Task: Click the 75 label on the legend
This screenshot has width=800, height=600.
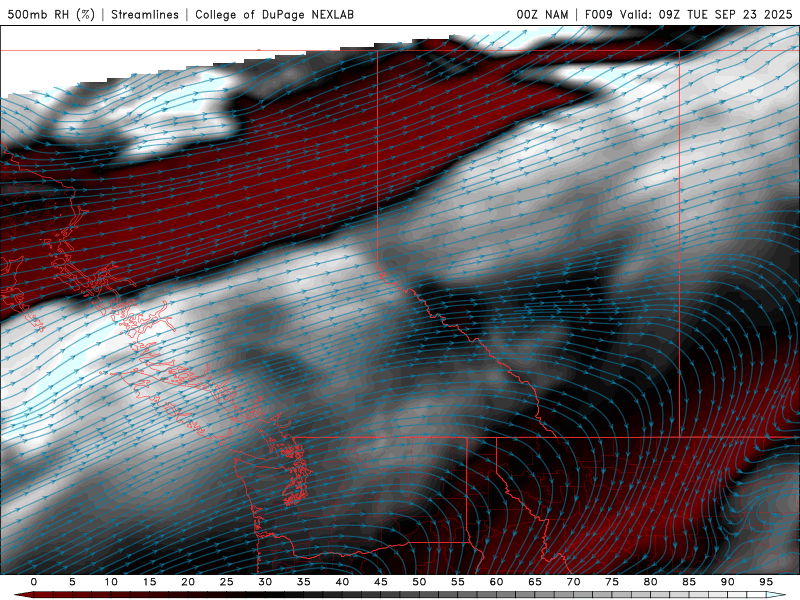Action: tap(612, 582)
